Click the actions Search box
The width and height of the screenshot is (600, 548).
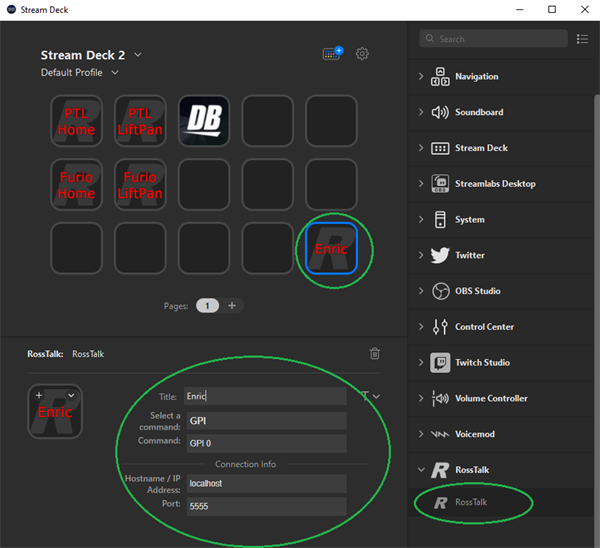coord(493,39)
